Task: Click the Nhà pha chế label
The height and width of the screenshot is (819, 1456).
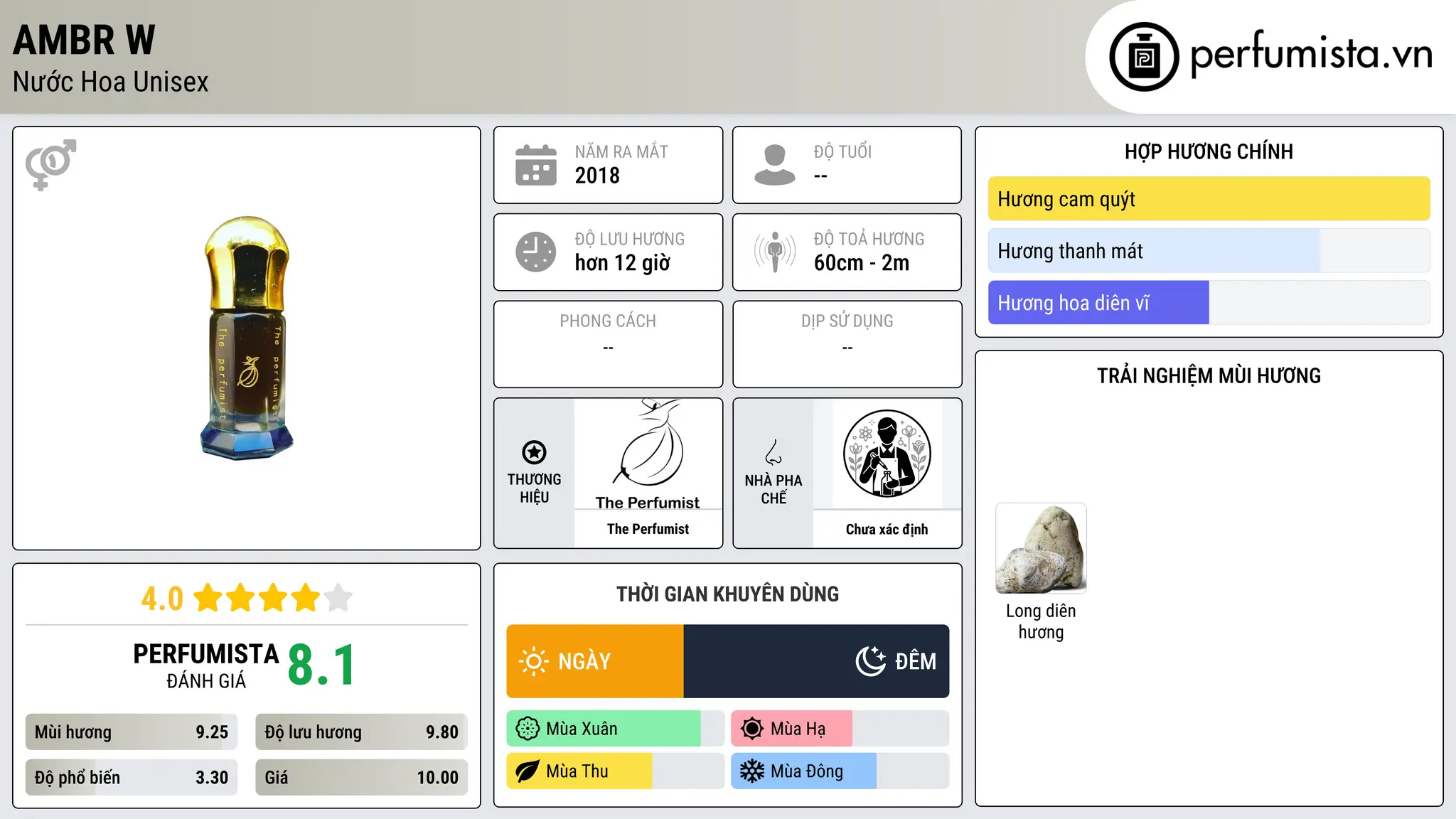Action: pos(773,489)
